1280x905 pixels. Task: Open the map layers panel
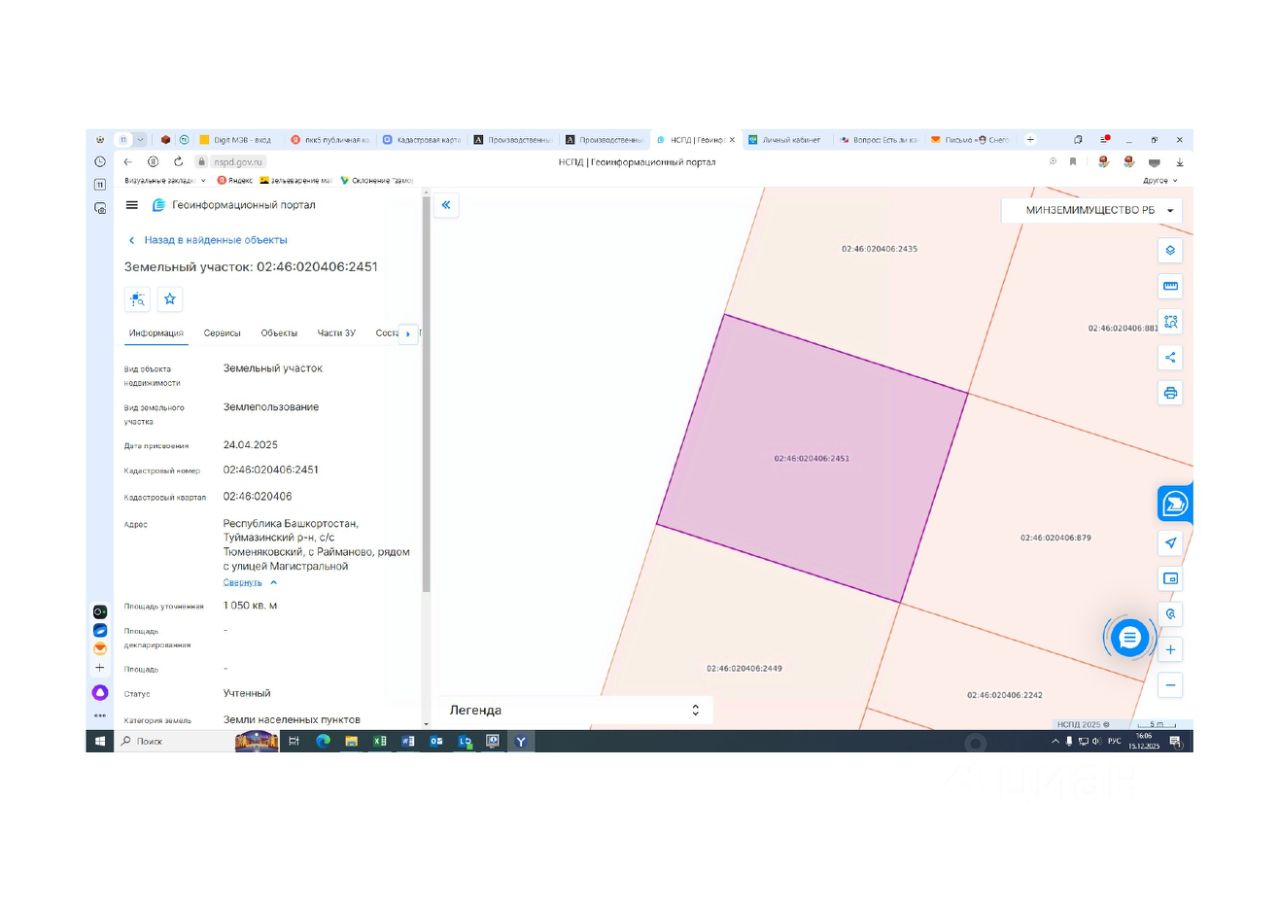pyautogui.click(x=1171, y=250)
